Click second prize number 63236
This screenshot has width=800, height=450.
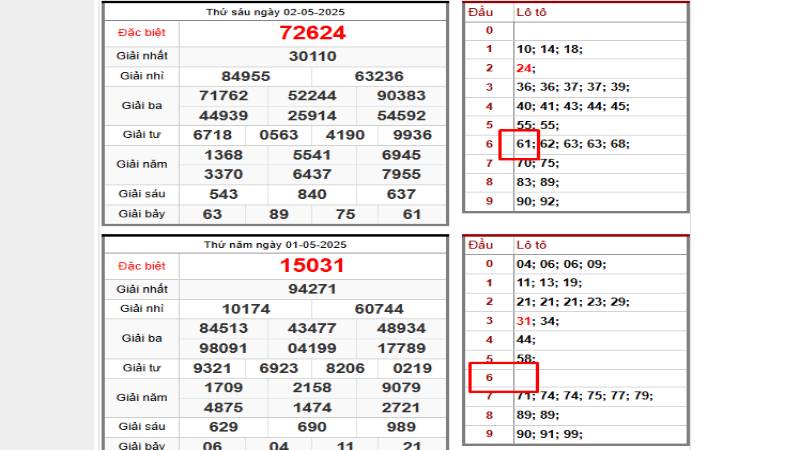click(x=379, y=76)
